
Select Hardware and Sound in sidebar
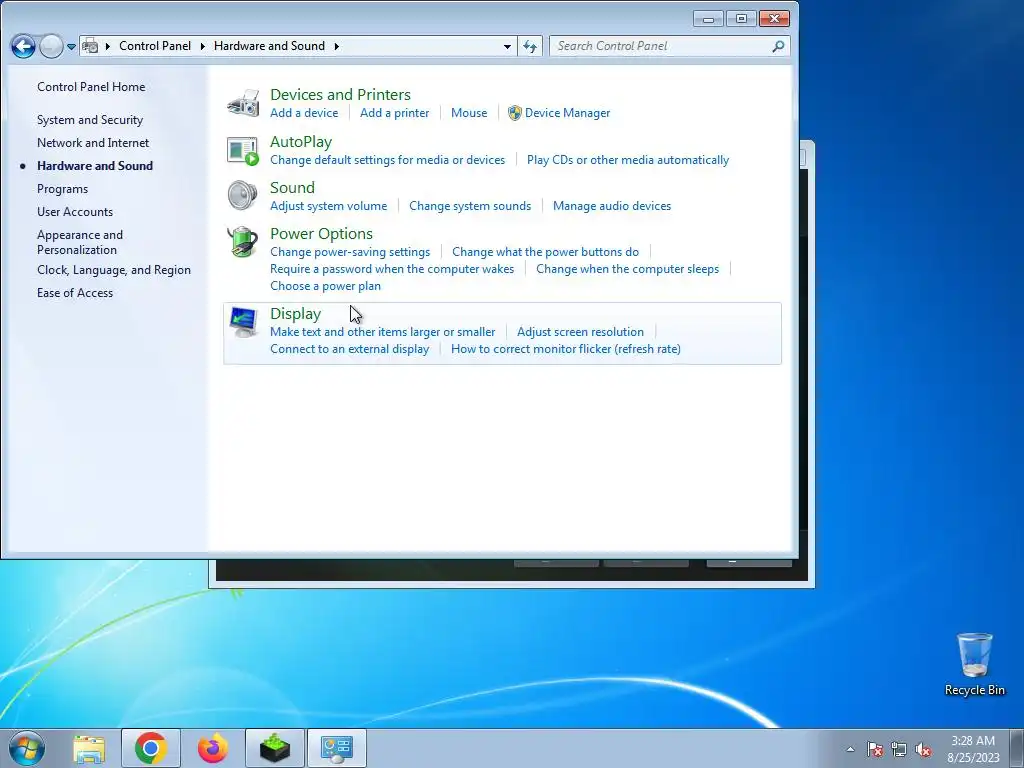[95, 166]
